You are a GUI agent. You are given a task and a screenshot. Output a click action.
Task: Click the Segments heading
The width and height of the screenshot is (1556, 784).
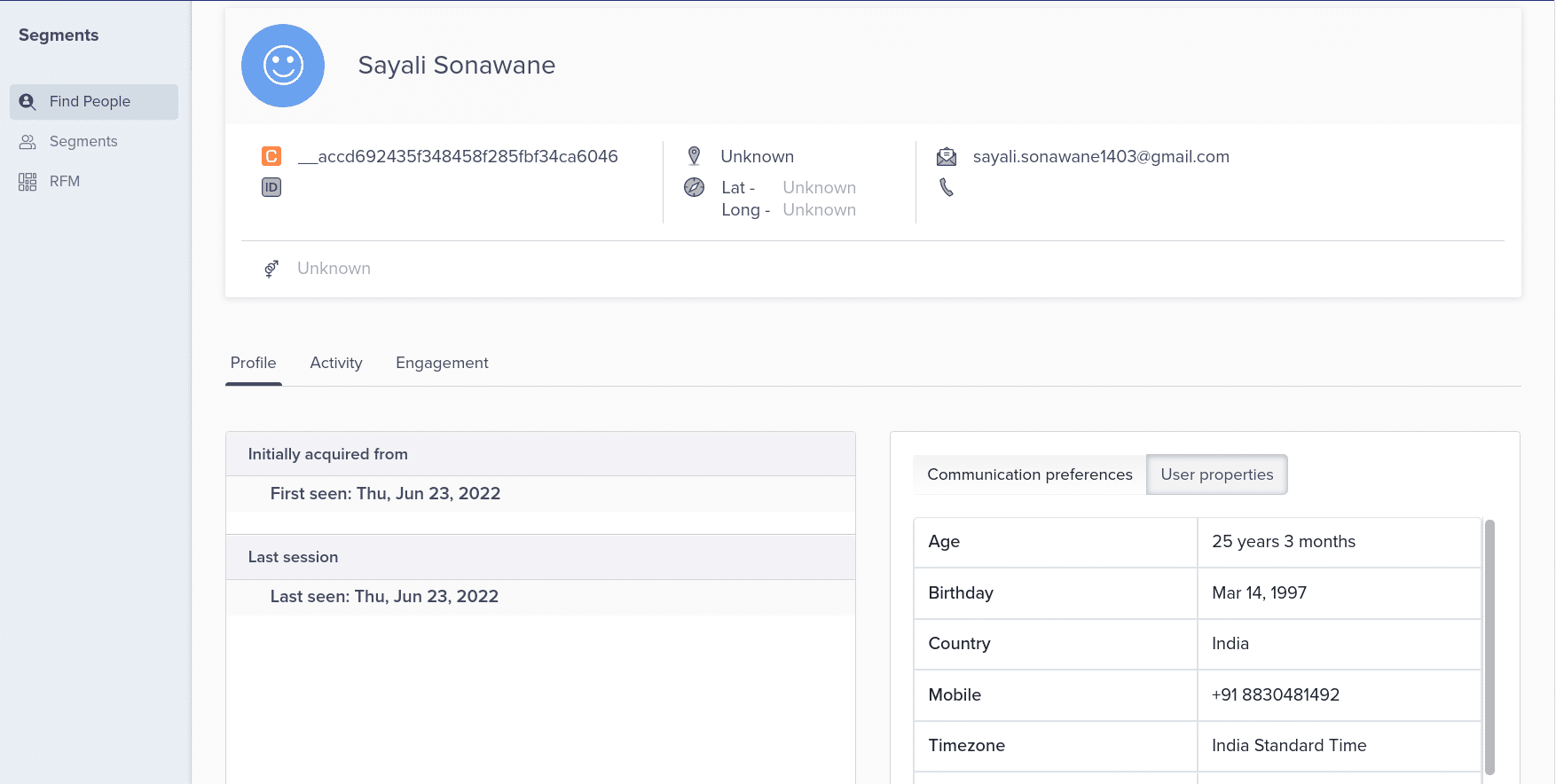pyautogui.click(x=59, y=35)
